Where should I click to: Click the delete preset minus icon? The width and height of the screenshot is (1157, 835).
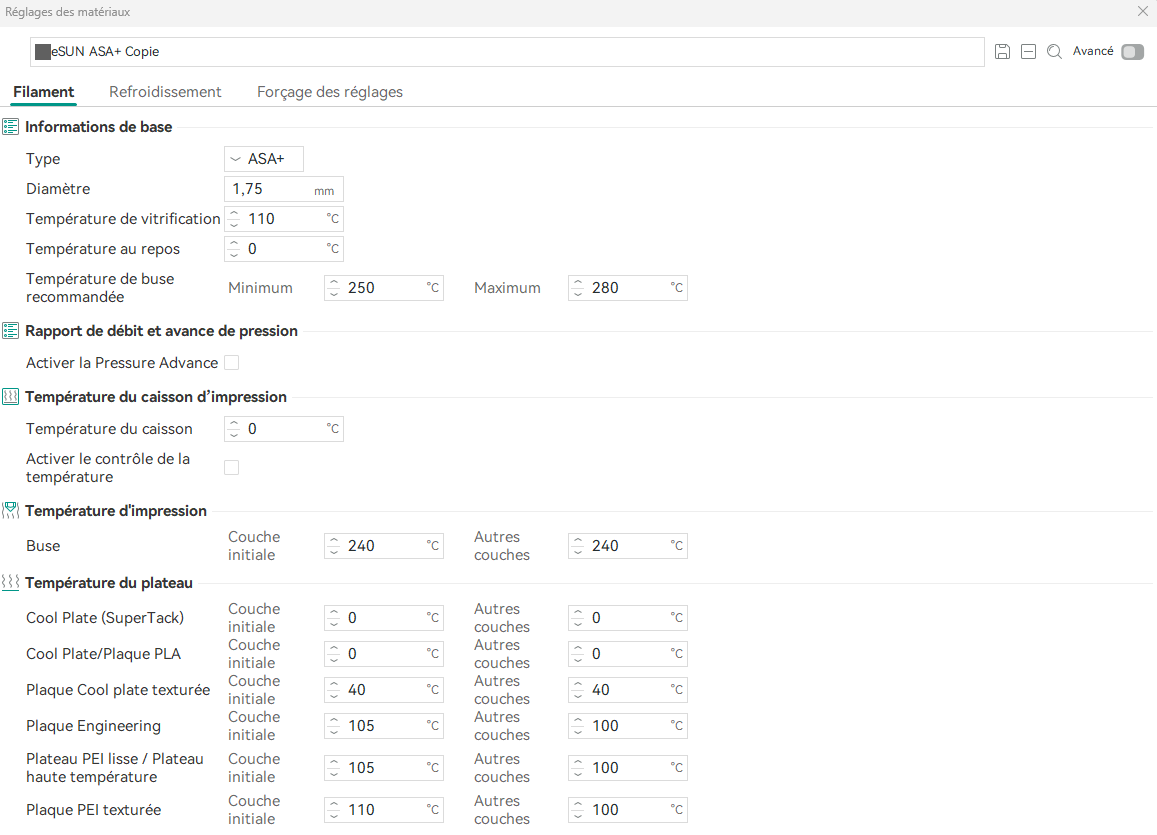coord(1028,52)
